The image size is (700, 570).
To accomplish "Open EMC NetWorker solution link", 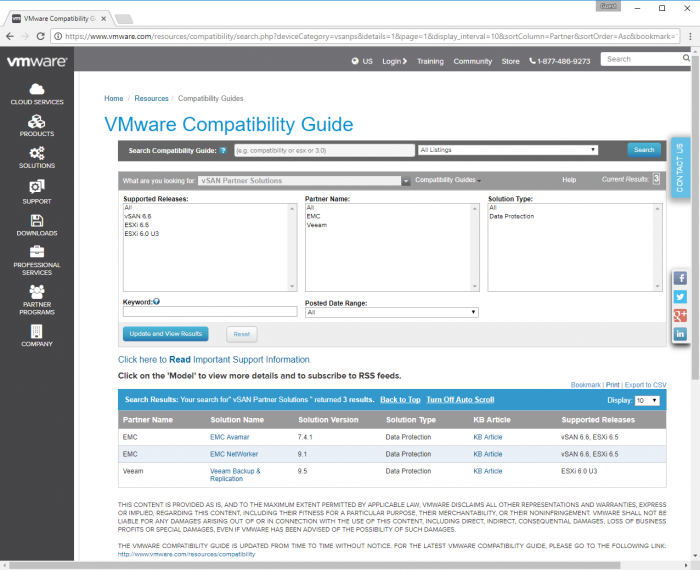I will pyautogui.click(x=234, y=454).
